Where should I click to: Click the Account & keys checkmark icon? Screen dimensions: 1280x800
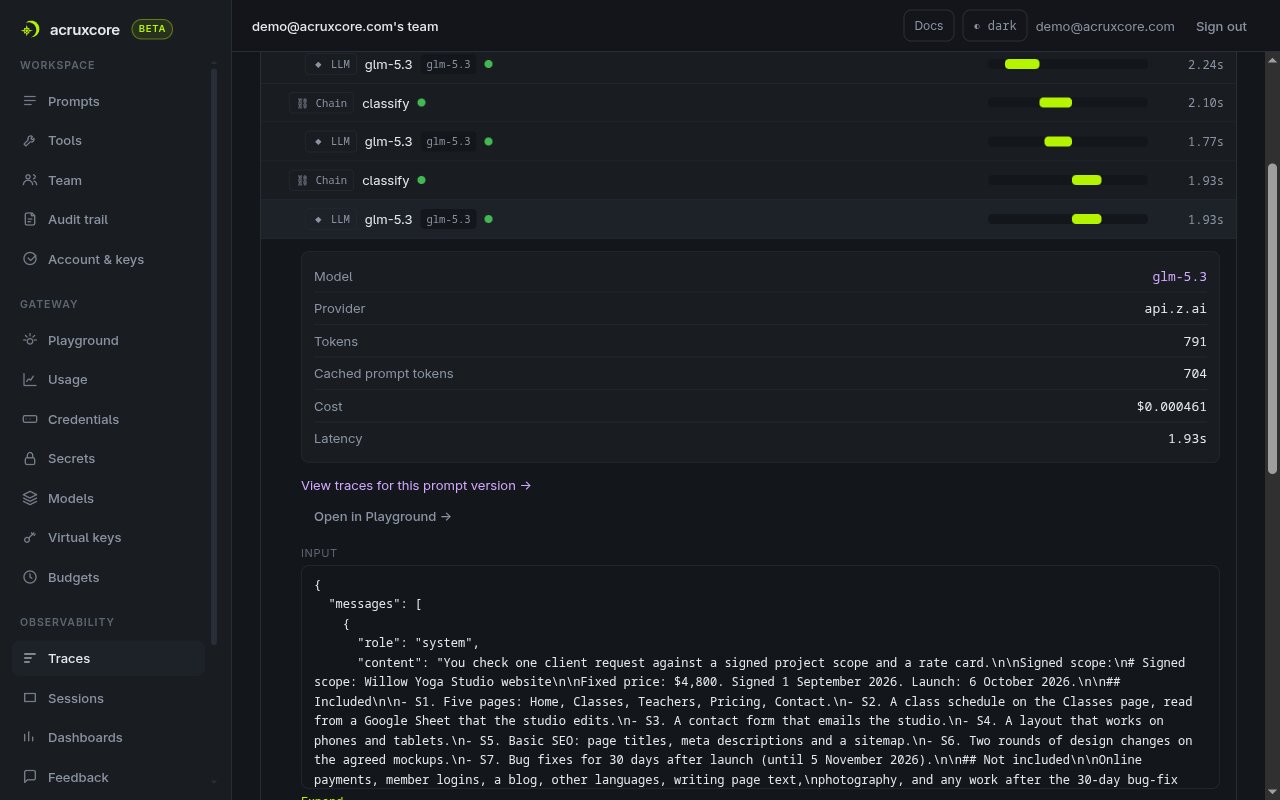(x=30, y=259)
